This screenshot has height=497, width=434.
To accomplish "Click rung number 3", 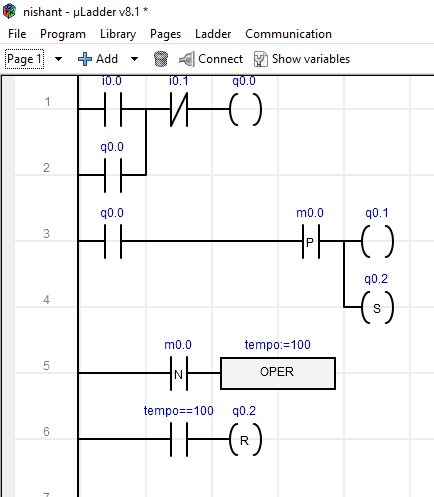I will [x=47, y=234].
